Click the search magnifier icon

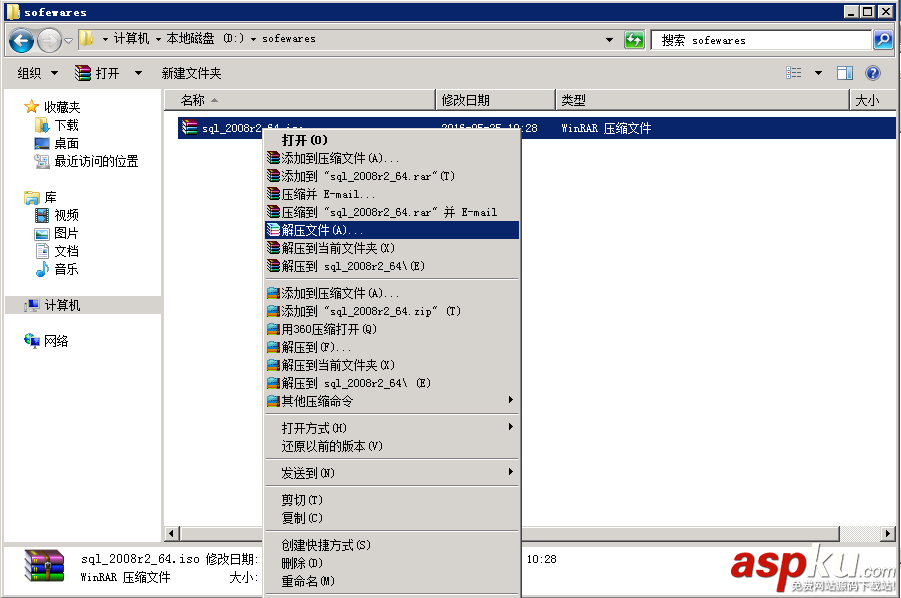883,40
